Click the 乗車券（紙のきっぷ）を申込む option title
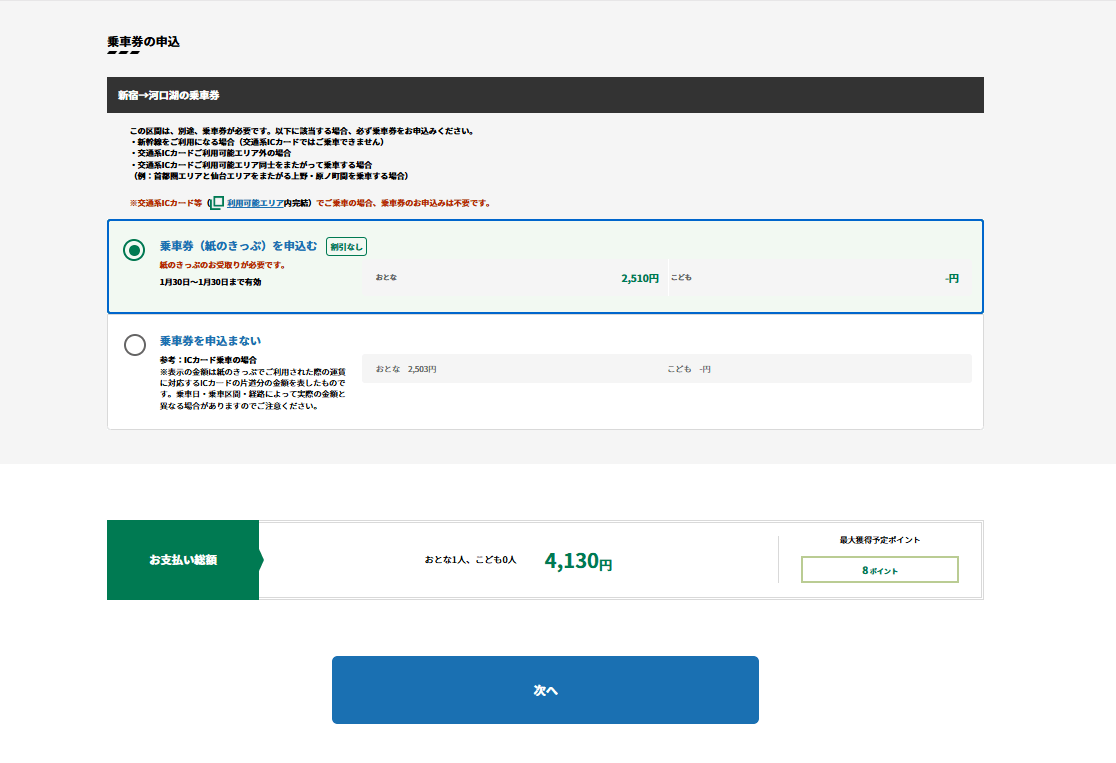Screen dimensions: 1116x763 (238, 246)
